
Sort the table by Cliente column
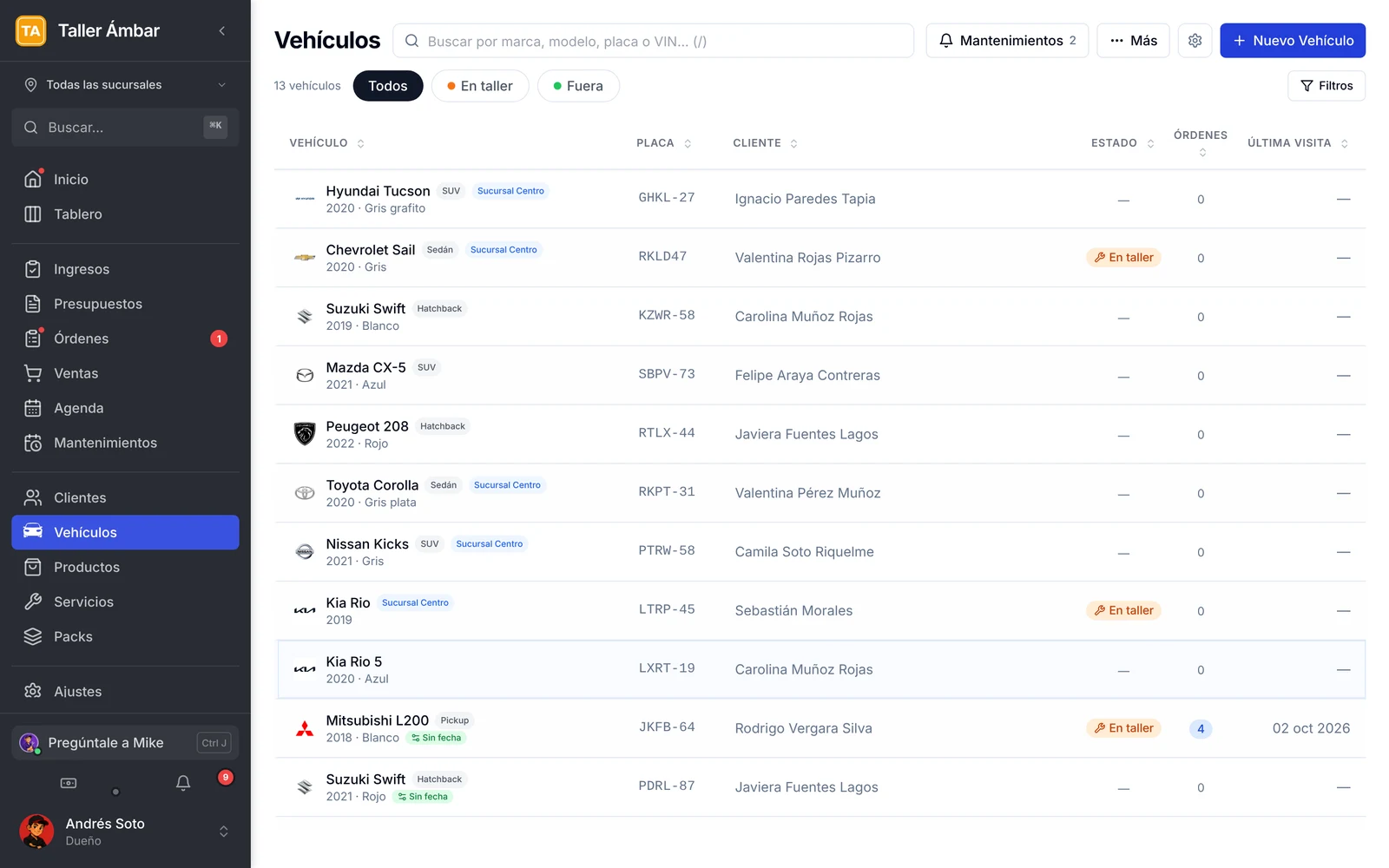[x=765, y=143]
